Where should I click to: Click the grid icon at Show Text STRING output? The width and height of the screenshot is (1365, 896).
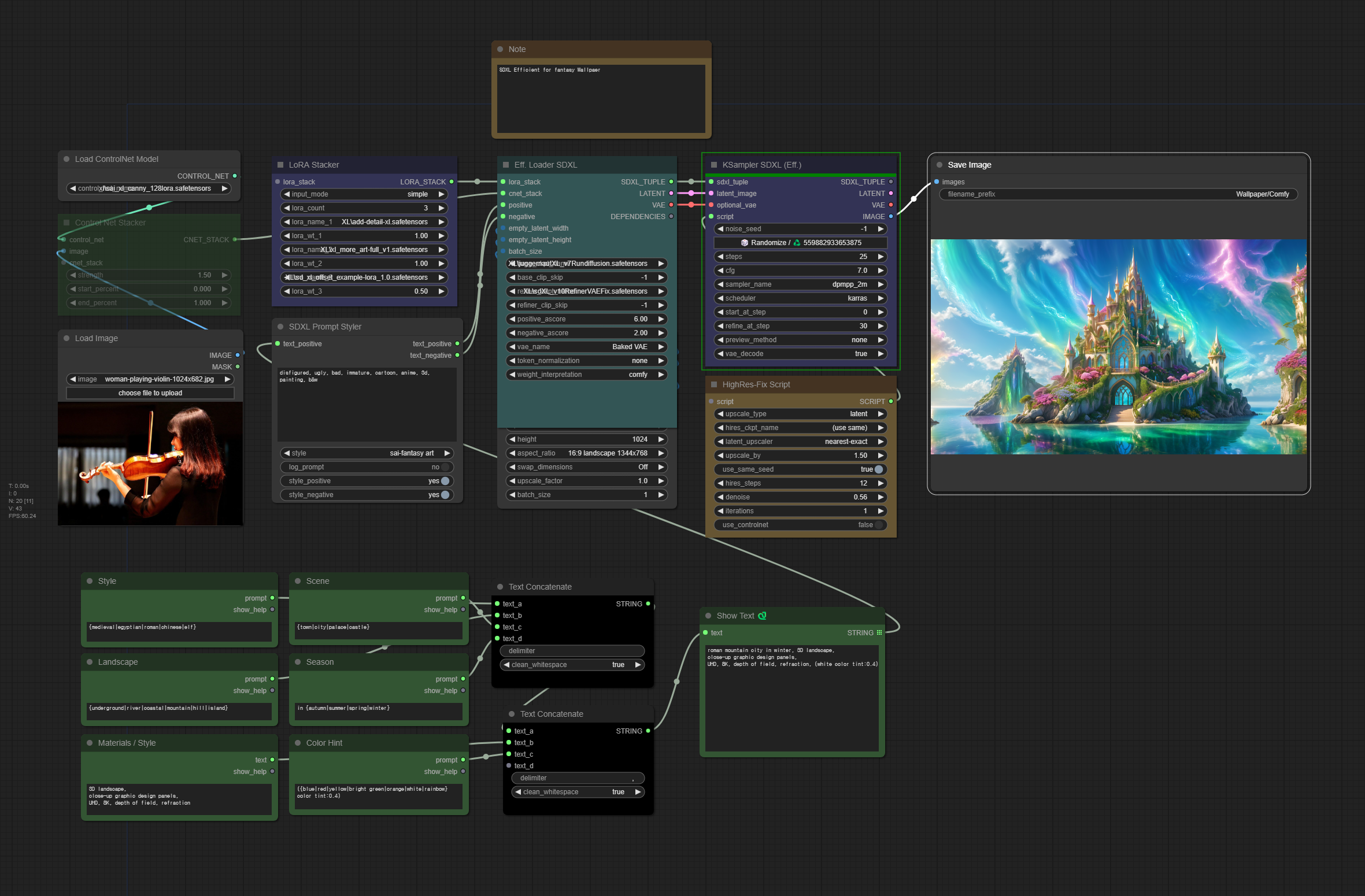[879, 633]
